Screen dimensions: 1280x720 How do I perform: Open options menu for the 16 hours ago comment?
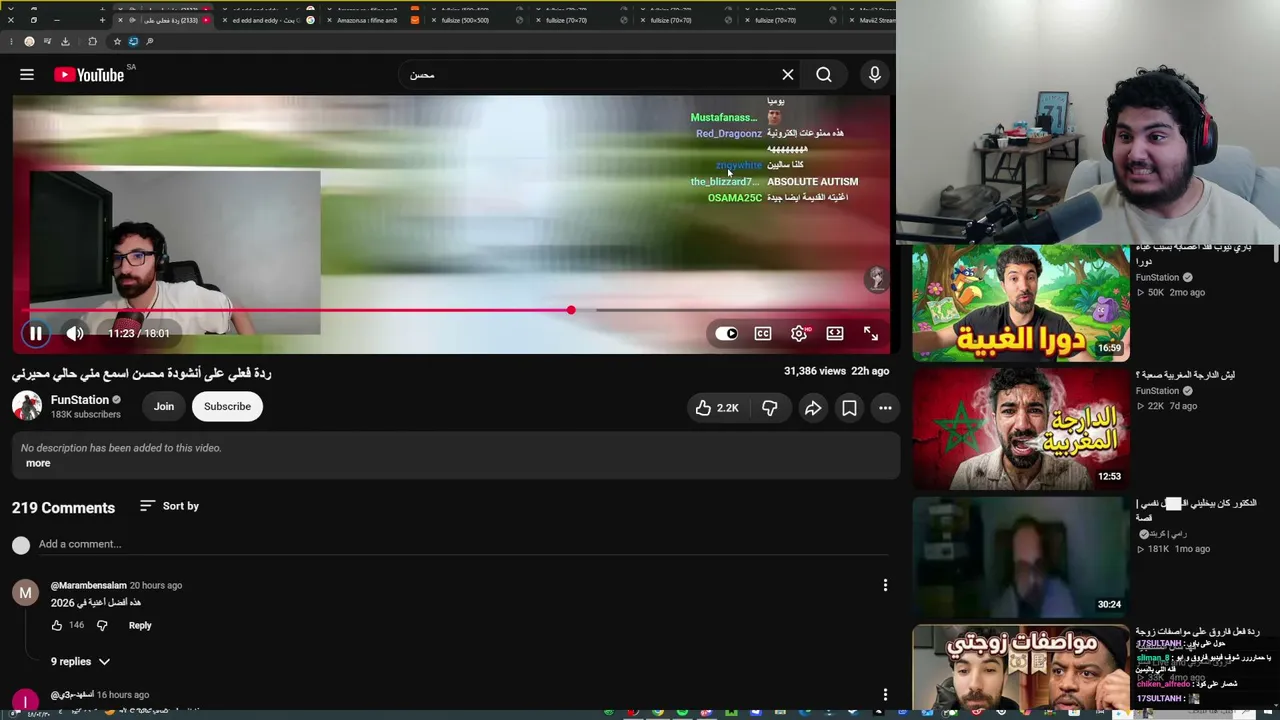pyautogui.click(x=885, y=694)
